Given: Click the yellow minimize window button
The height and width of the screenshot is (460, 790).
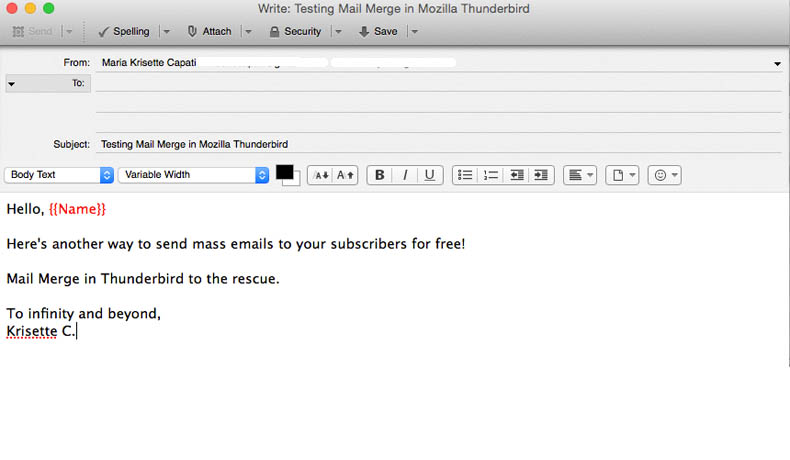Looking at the screenshot, I should (x=30, y=8).
